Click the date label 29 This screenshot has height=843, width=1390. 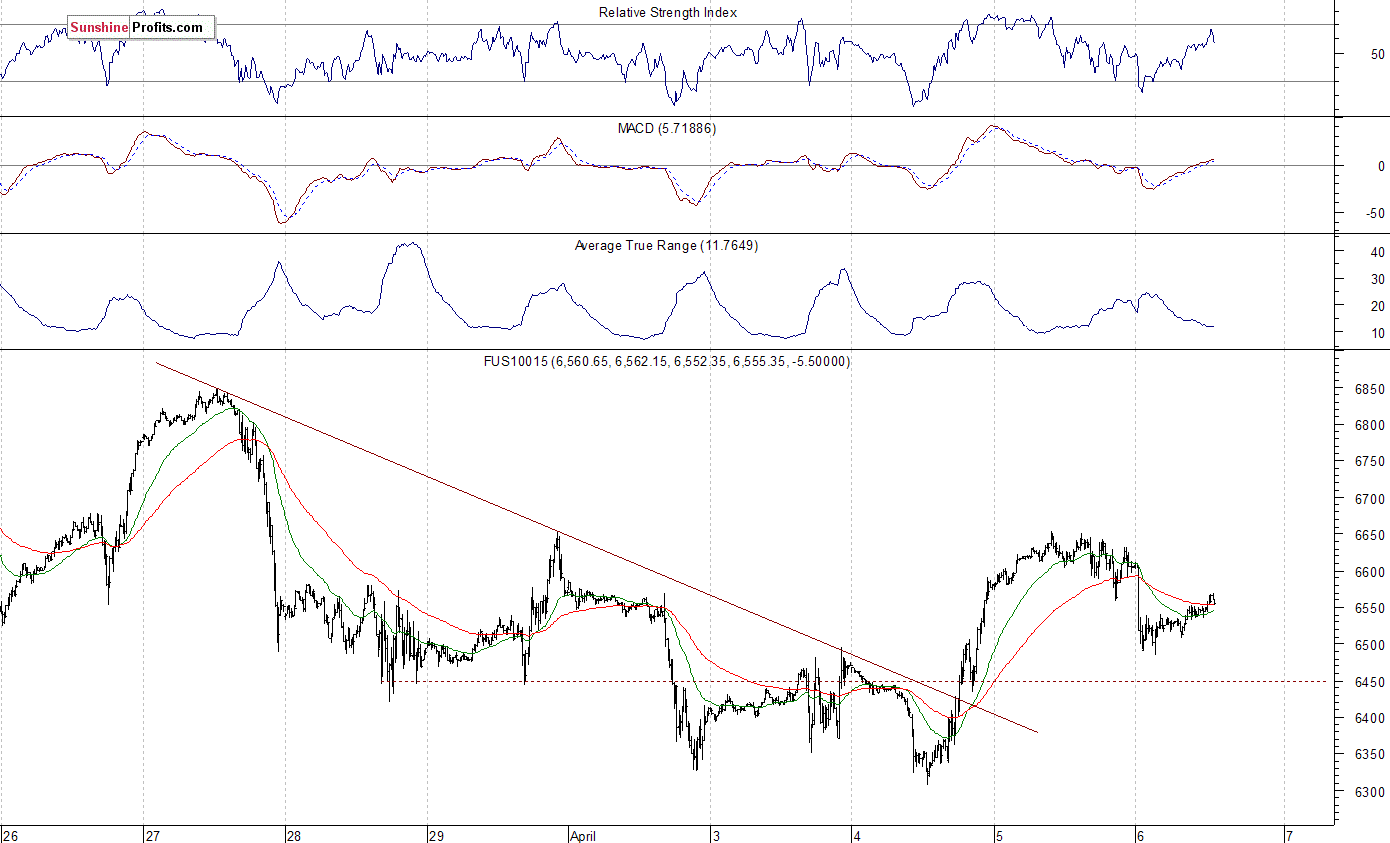tap(436, 835)
